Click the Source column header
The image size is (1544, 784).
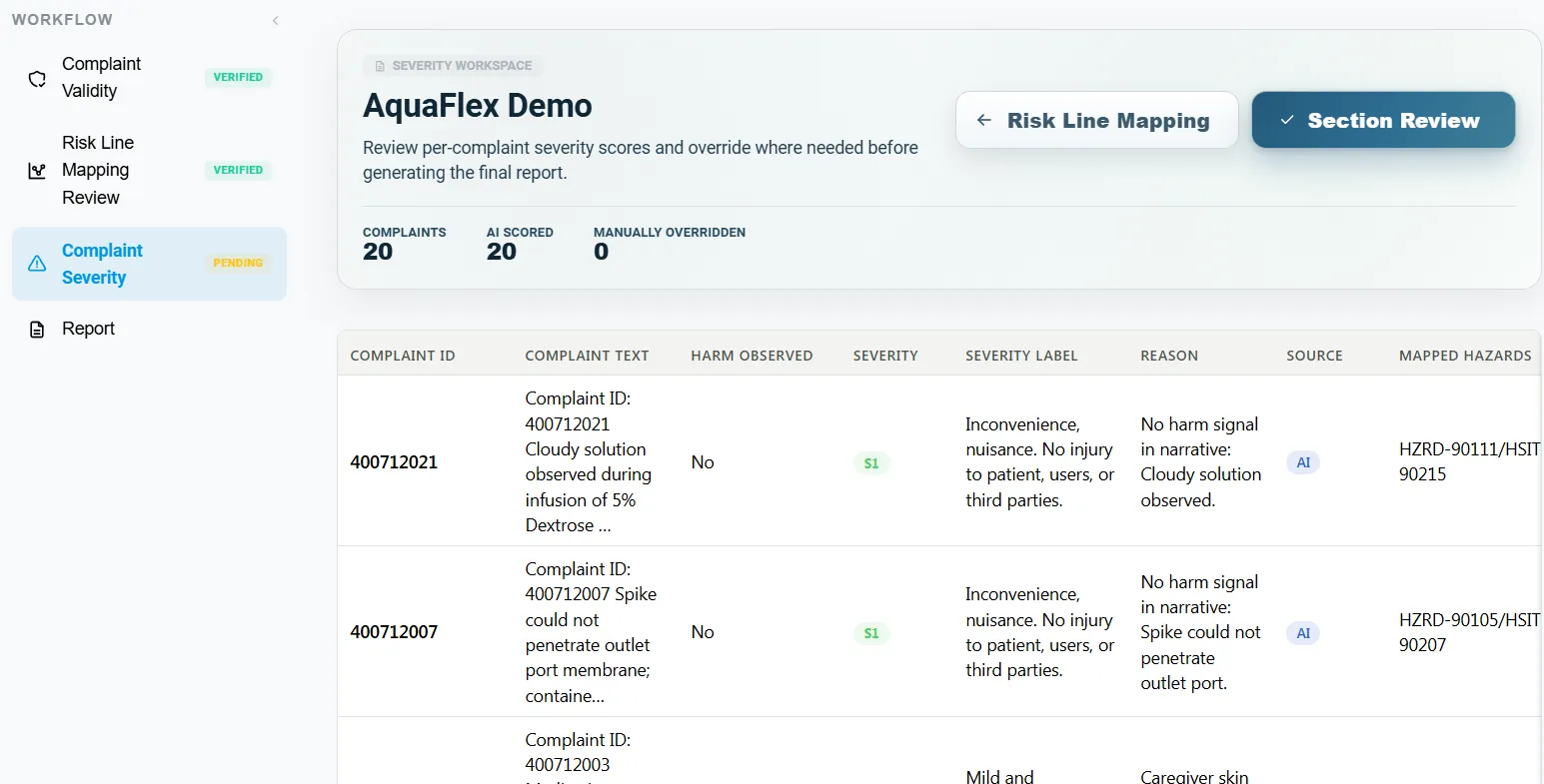(1315, 356)
